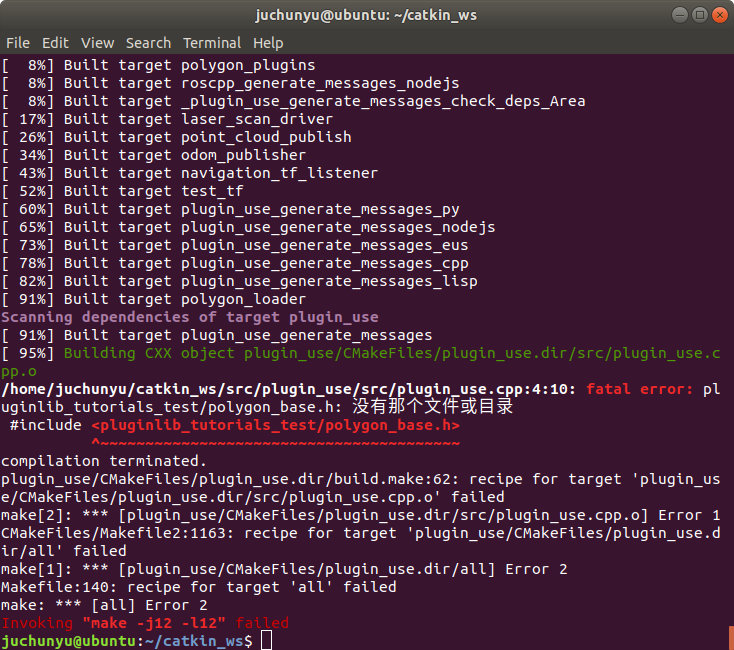The width and height of the screenshot is (734, 650).
Task: Click the green 'Building CXX object' line
Action: tap(360, 362)
